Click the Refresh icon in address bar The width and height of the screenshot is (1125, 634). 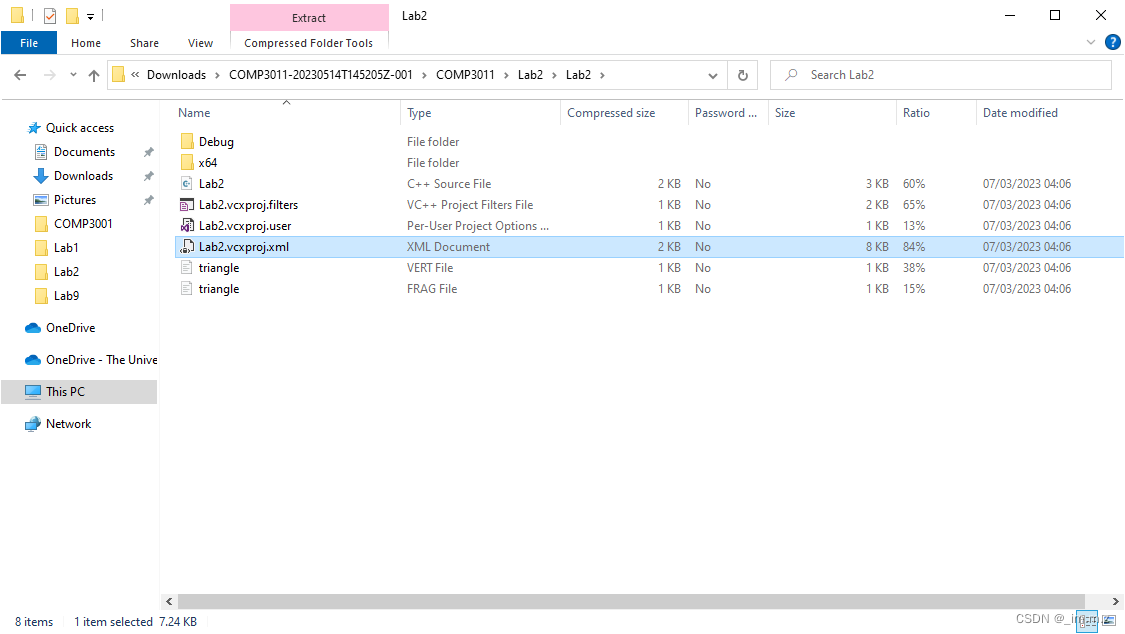pyautogui.click(x=741, y=74)
